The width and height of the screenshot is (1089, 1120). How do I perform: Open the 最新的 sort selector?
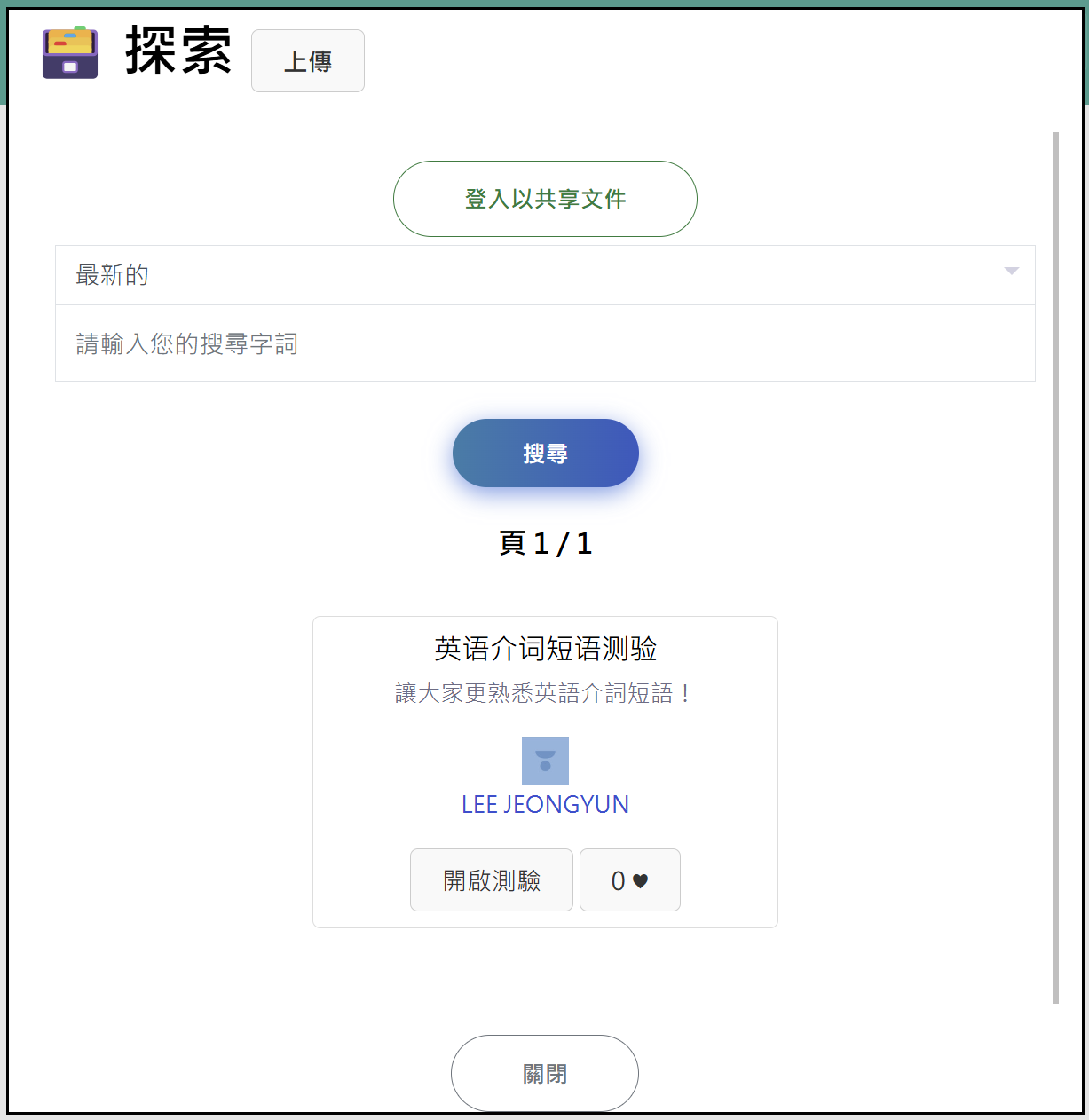point(533,275)
